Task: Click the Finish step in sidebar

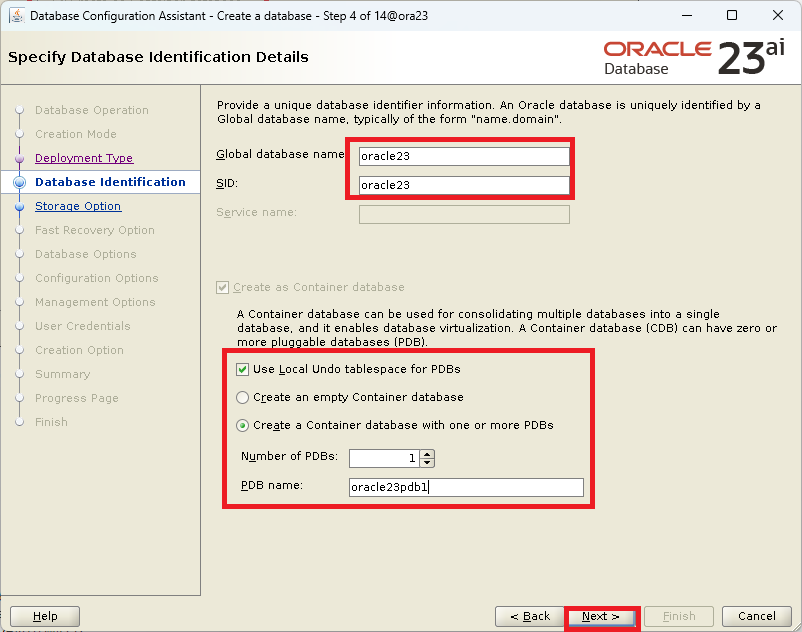Action: [x=51, y=422]
